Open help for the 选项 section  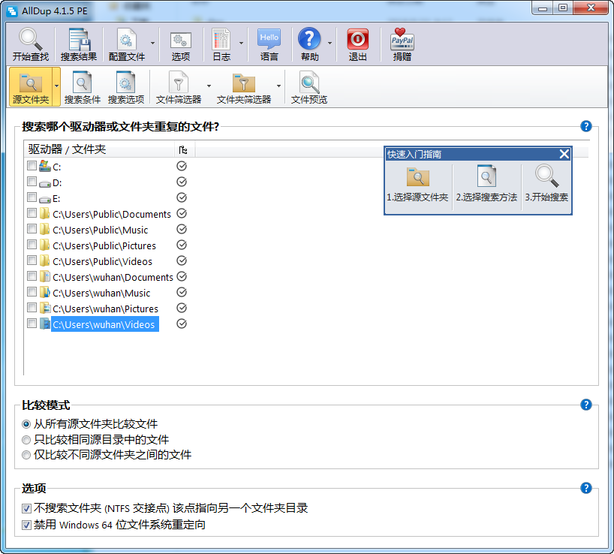pyautogui.click(x=586, y=488)
